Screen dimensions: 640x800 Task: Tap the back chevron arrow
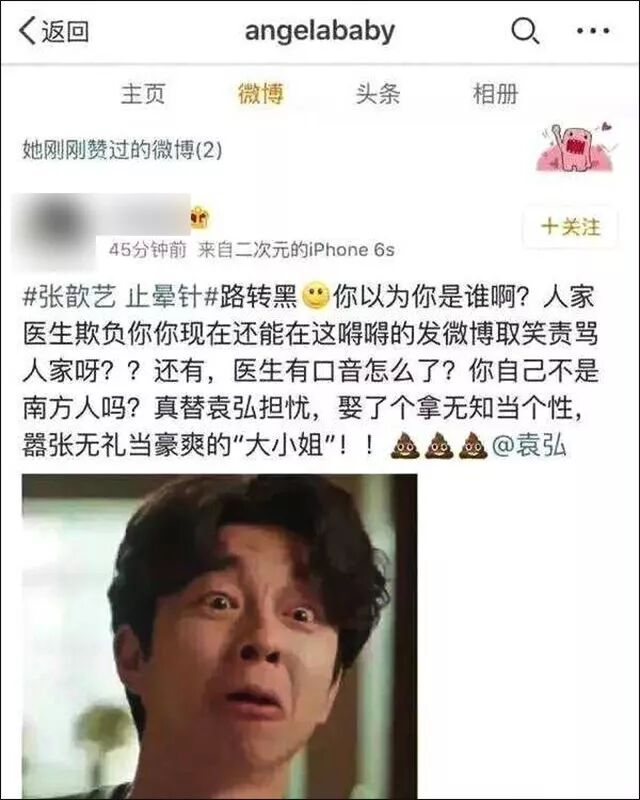tap(27, 31)
